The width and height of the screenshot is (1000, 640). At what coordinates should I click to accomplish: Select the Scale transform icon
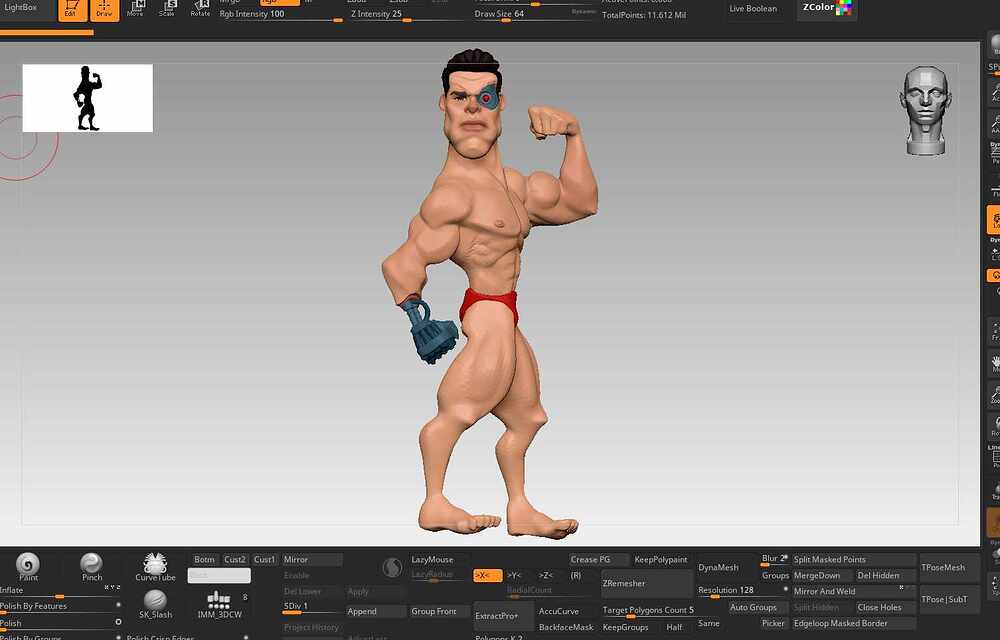point(167,9)
